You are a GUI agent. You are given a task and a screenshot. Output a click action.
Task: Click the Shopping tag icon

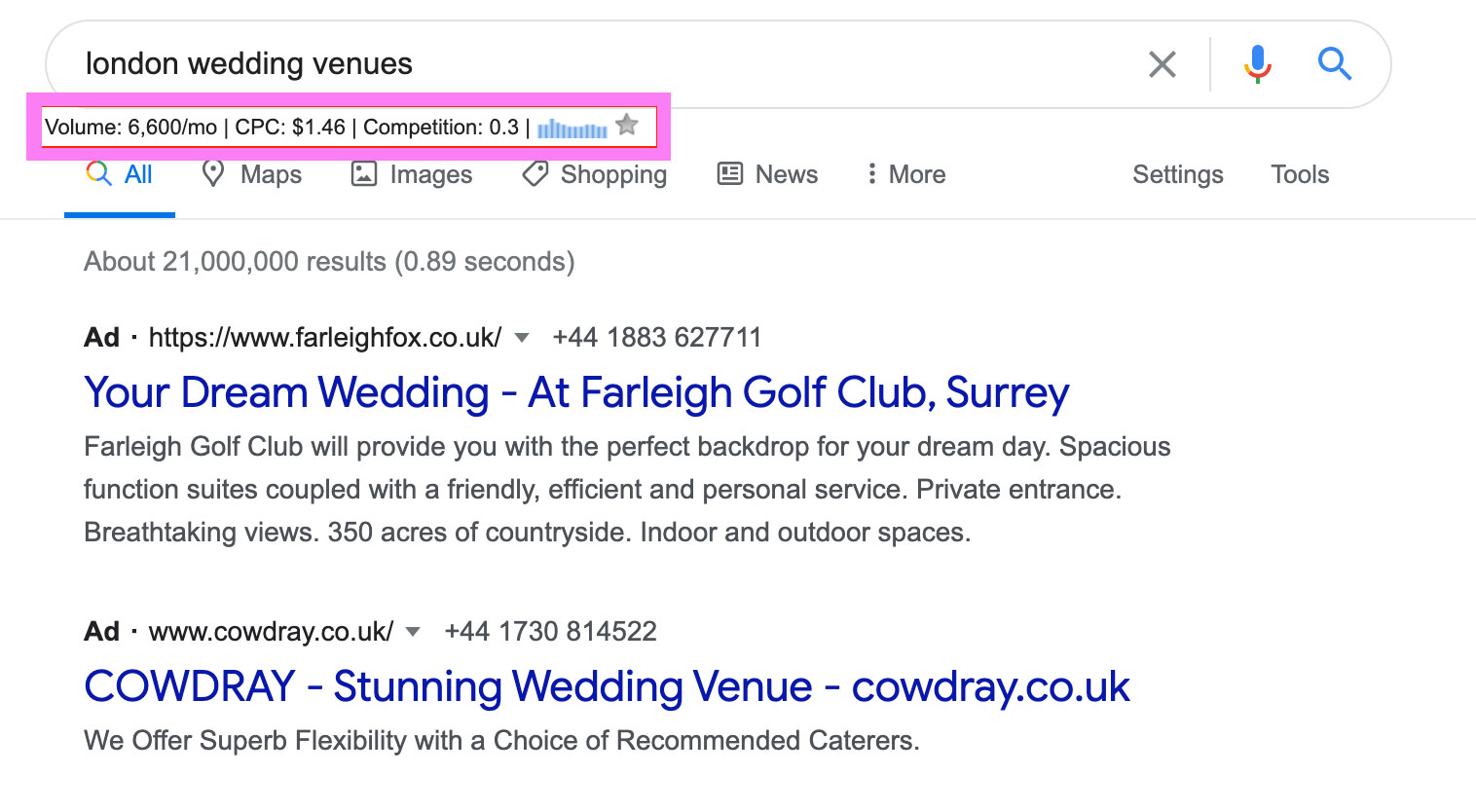(535, 174)
